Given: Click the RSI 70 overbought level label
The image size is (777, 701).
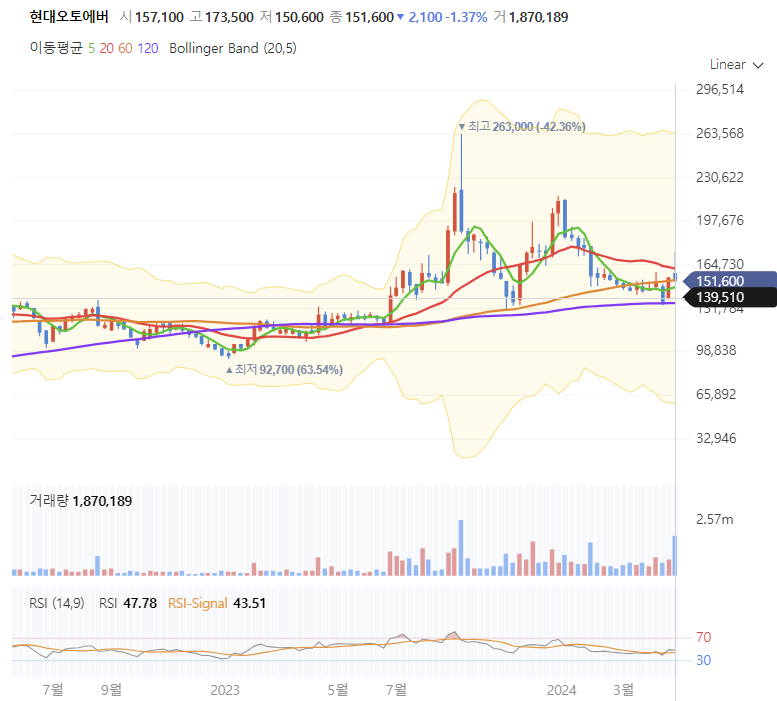Looking at the screenshot, I should click(703, 637).
